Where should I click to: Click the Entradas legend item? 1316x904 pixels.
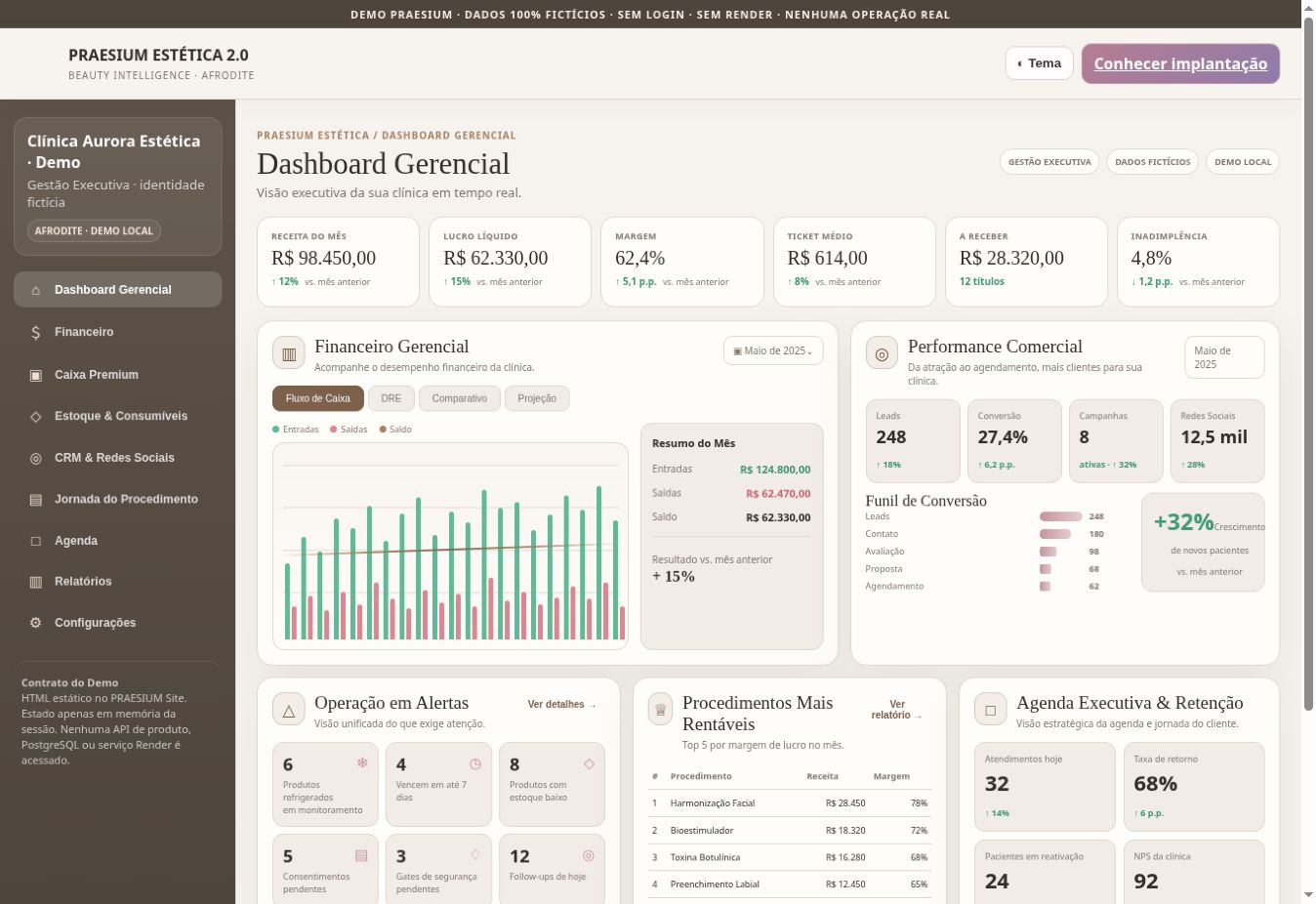click(x=296, y=430)
